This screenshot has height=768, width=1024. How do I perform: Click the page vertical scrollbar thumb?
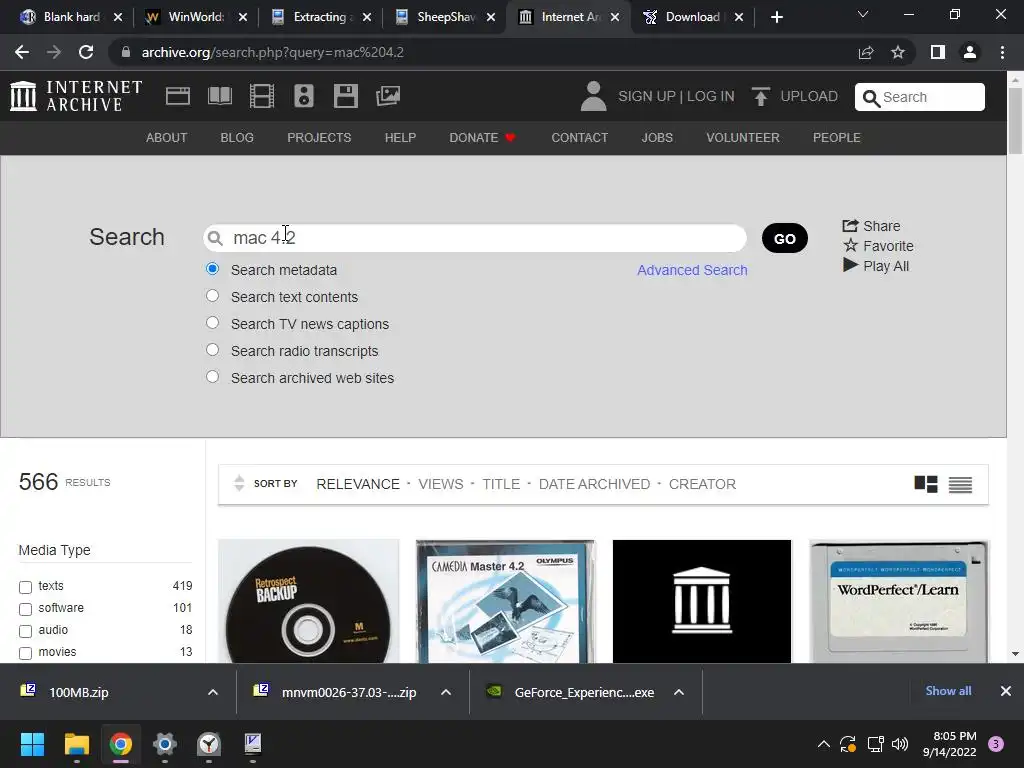point(1015,121)
